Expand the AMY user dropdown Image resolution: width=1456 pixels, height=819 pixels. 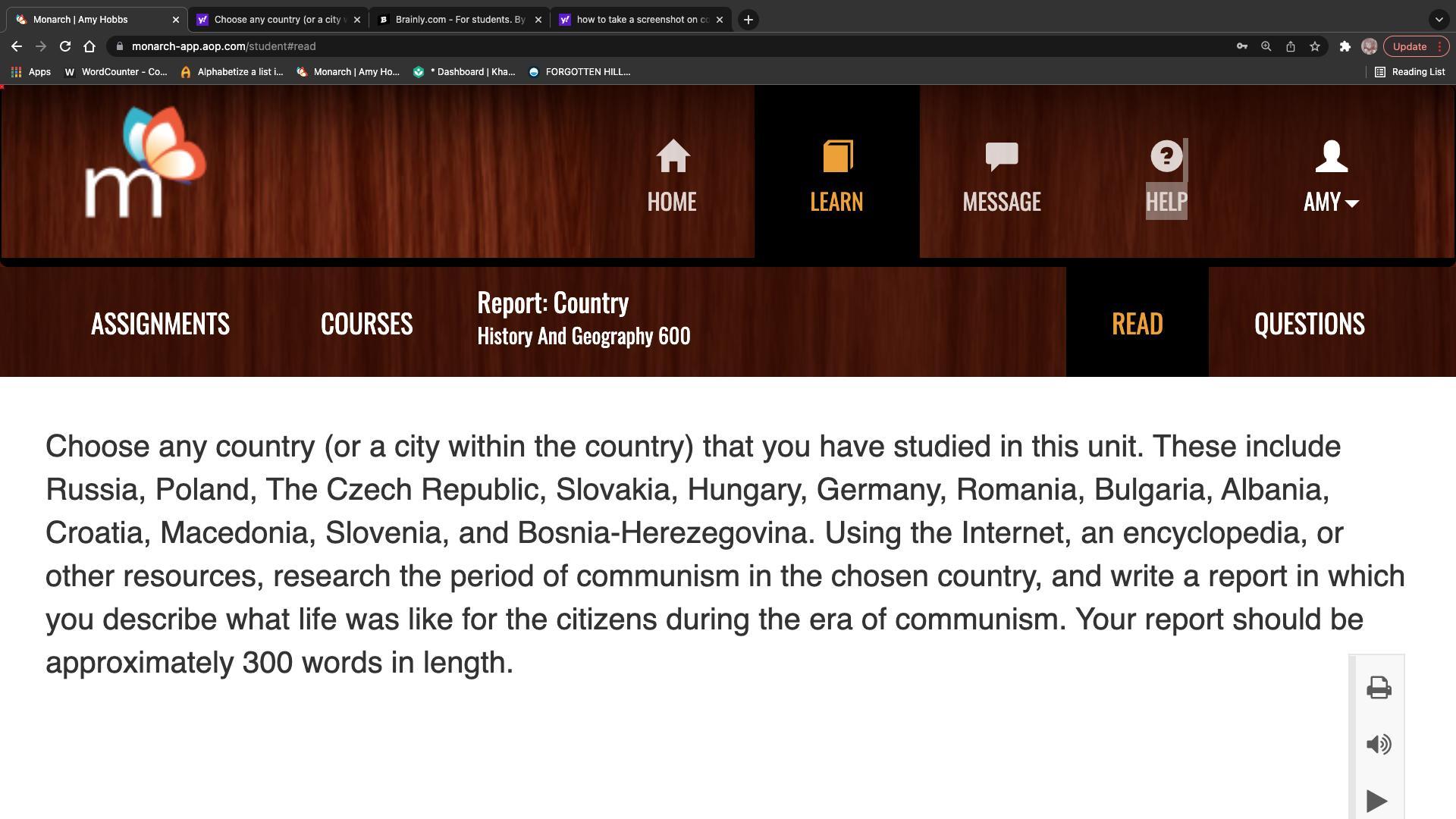pos(1331,175)
